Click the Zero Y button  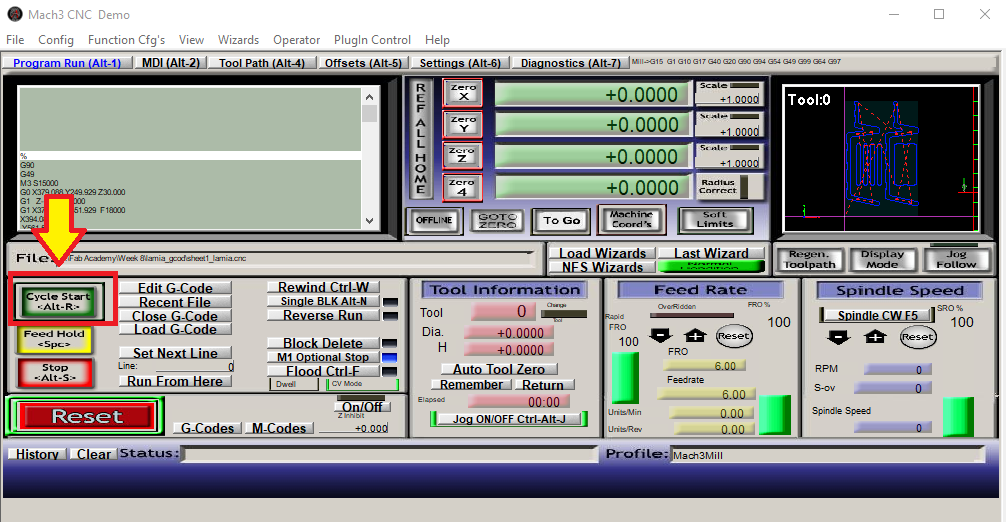pos(463,124)
